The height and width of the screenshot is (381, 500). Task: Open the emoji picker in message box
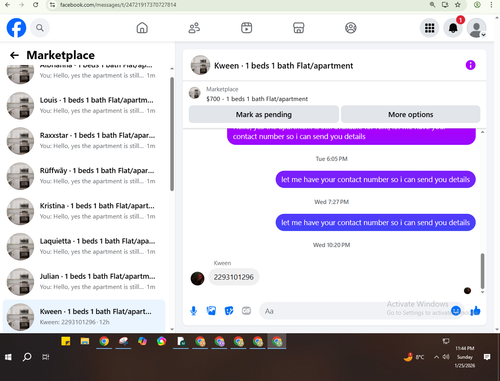point(456,311)
